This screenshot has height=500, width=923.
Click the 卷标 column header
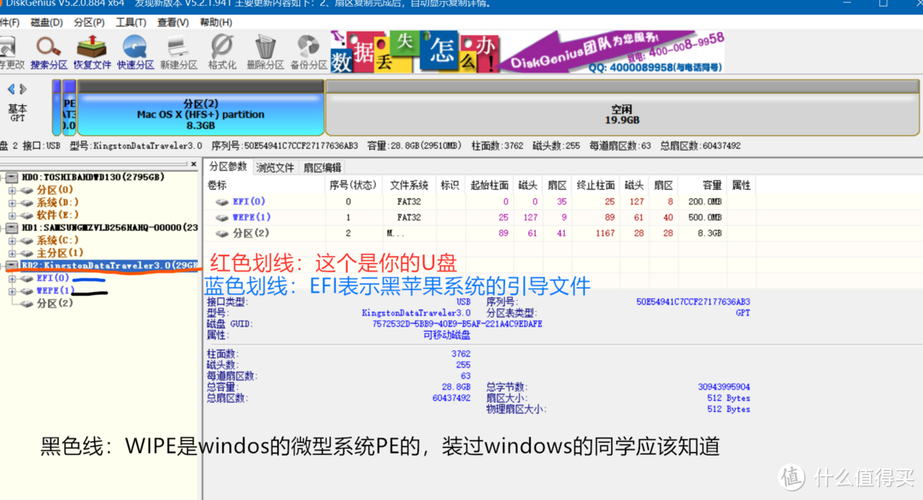(x=265, y=186)
